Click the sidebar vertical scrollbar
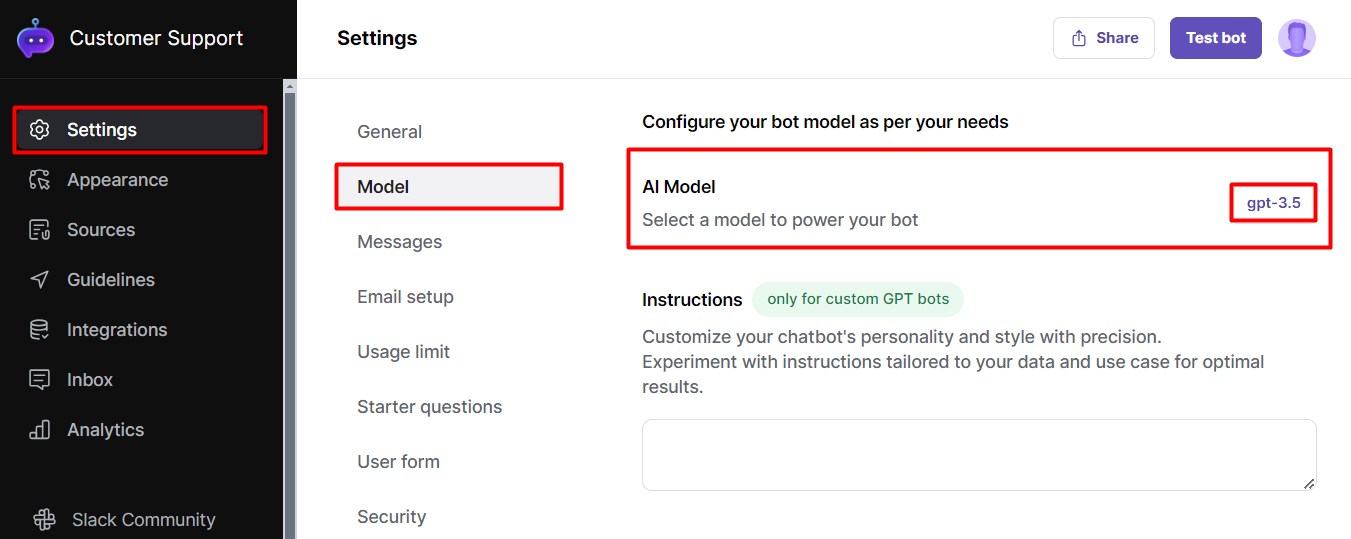Screen dimensions: 1351x539 pos(290,300)
